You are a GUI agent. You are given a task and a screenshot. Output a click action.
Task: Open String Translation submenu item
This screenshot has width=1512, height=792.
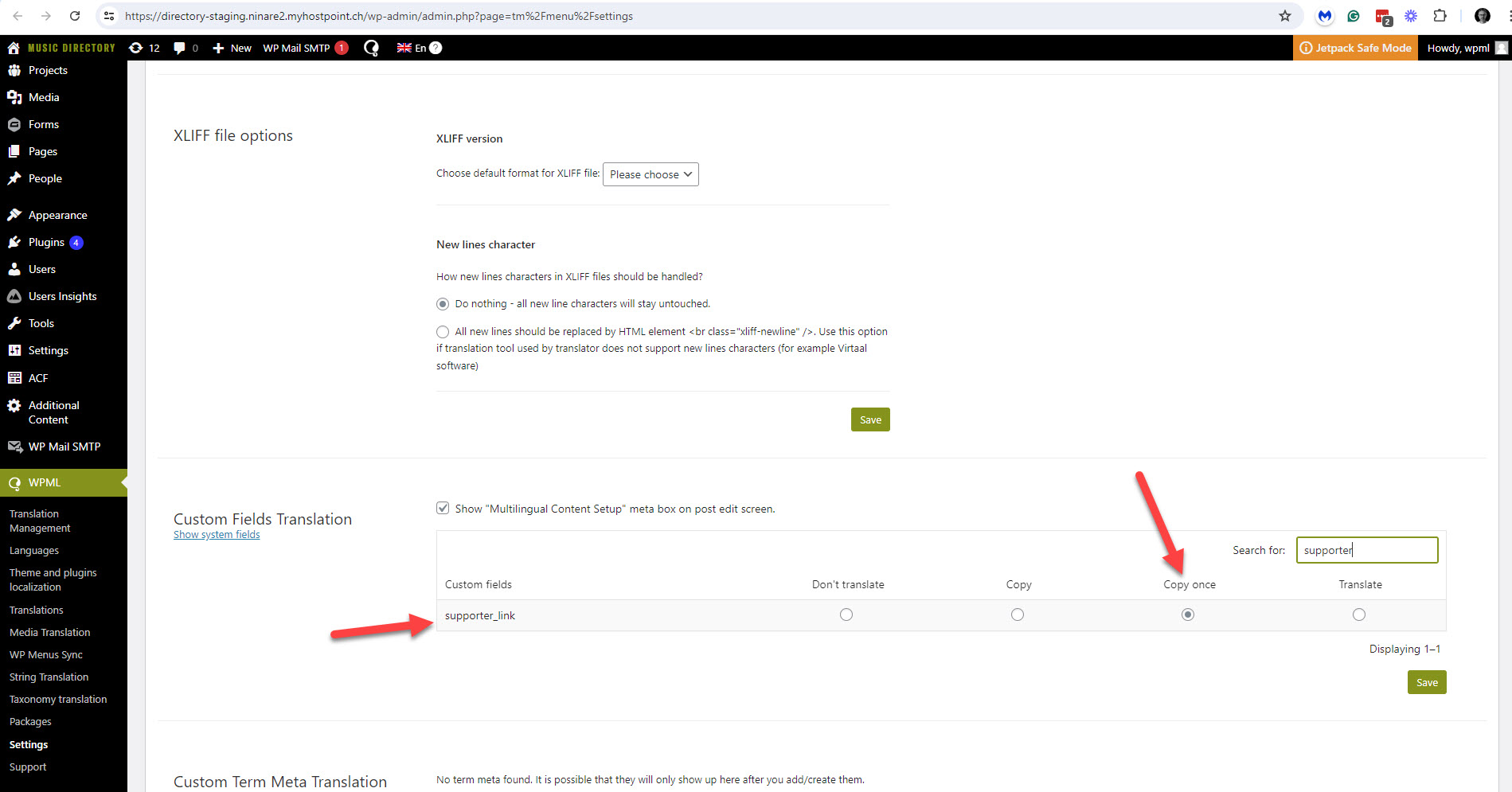click(x=49, y=677)
